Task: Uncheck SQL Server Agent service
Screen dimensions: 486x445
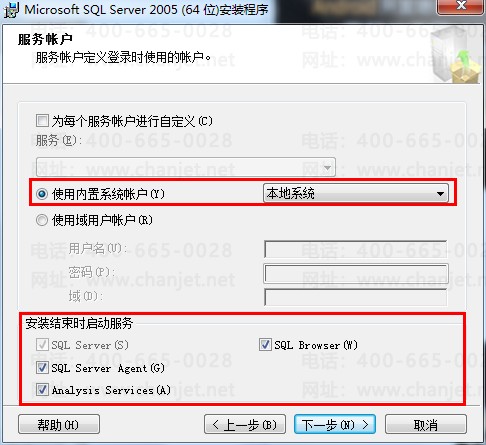Action: (x=42, y=368)
